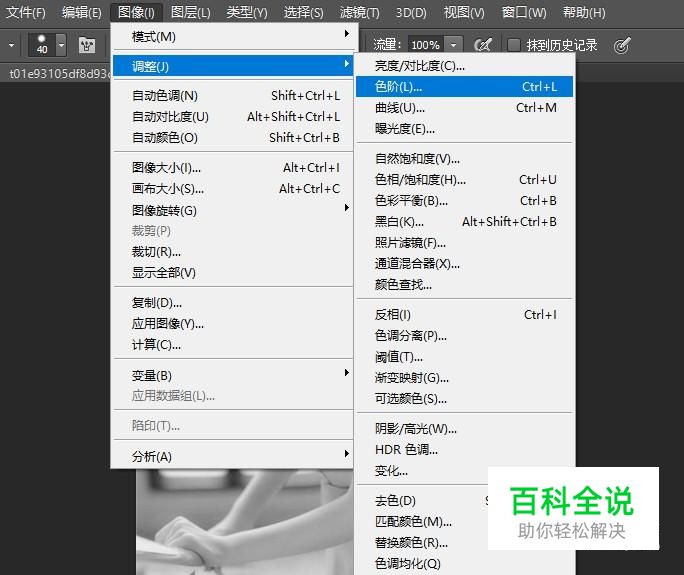Select 色彩平衡(B)...

(464, 201)
